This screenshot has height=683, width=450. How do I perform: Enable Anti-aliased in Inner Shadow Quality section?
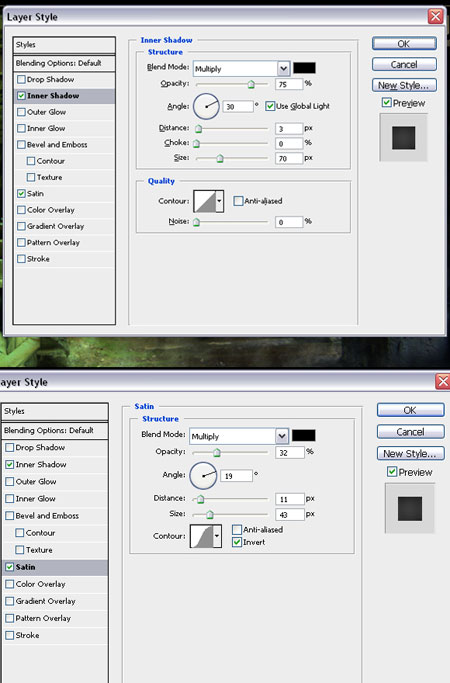238,201
